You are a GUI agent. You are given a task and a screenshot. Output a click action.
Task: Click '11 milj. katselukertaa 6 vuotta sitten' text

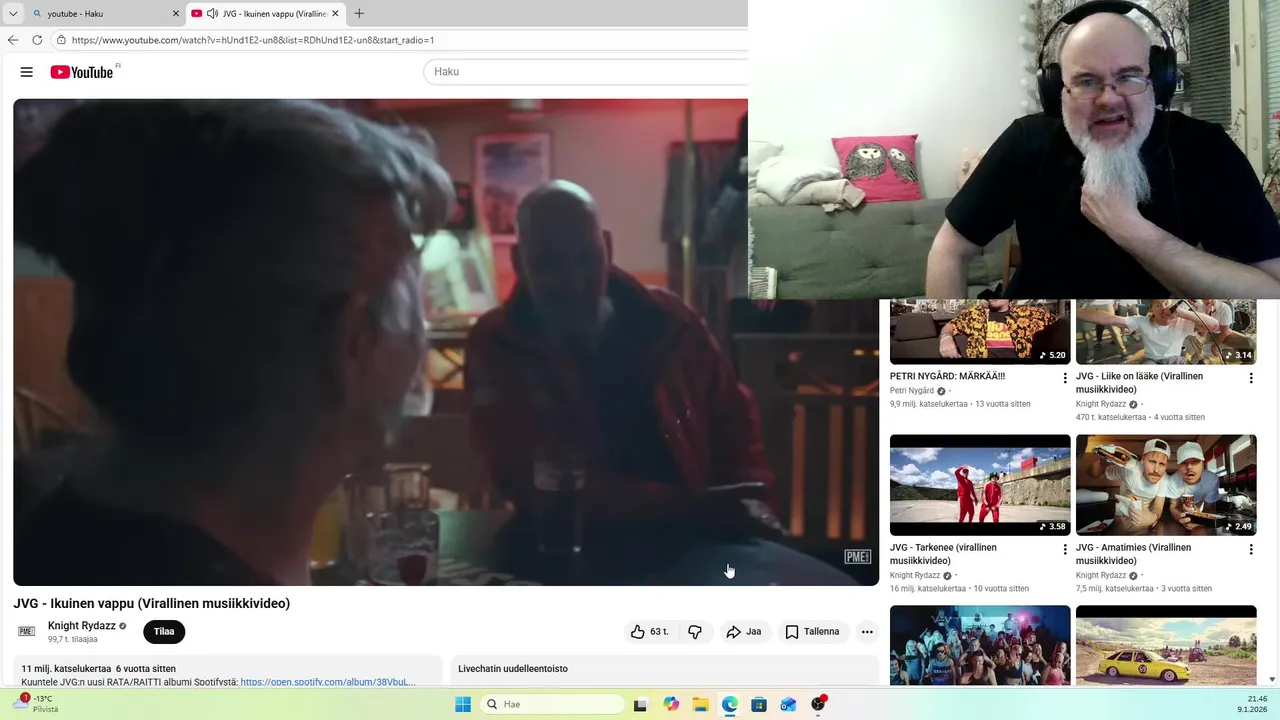click(98, 669)
